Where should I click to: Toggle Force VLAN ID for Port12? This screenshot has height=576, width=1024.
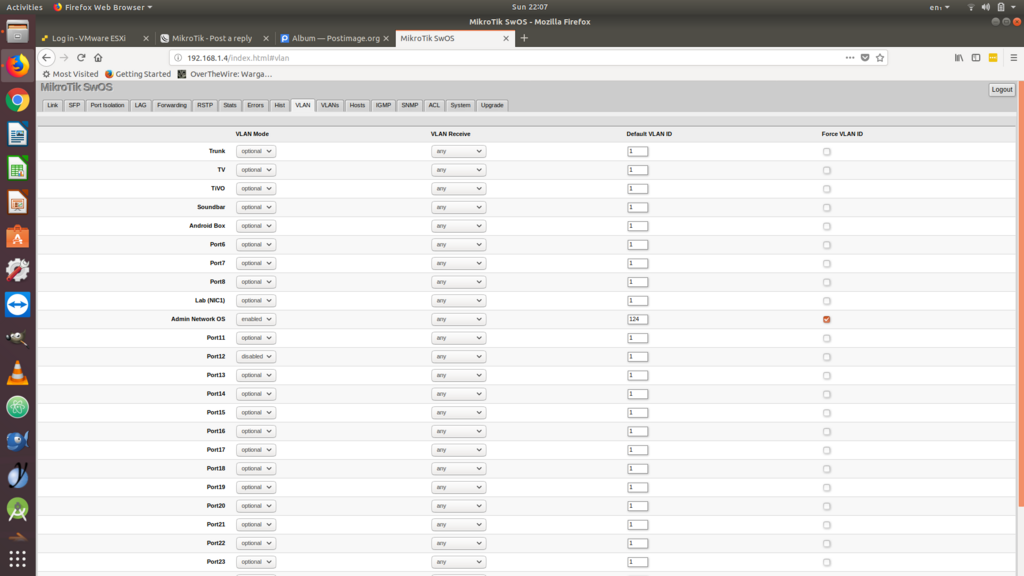[x=827, y=357]
